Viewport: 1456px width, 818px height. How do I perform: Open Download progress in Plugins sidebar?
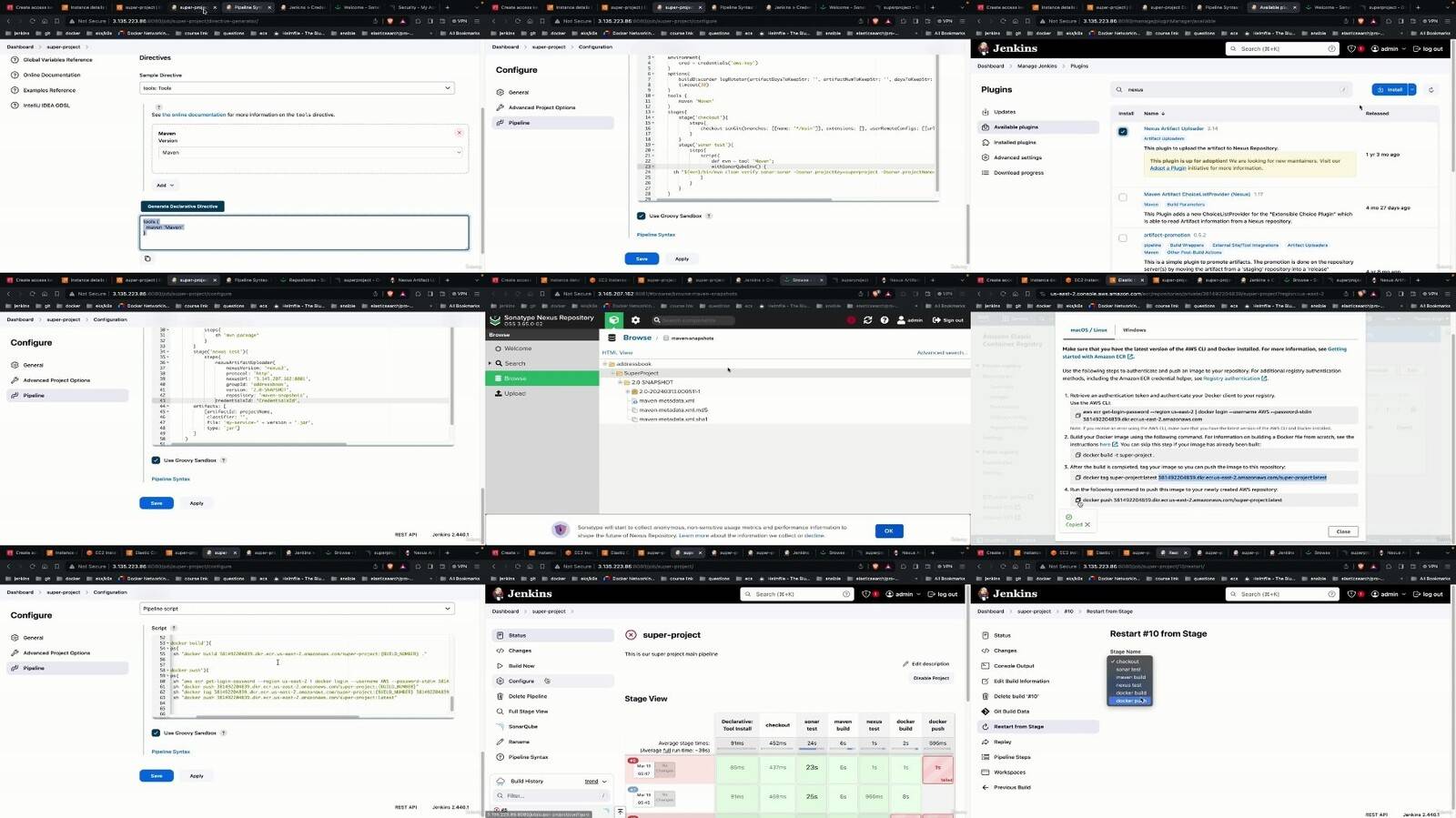(1018, 173)
